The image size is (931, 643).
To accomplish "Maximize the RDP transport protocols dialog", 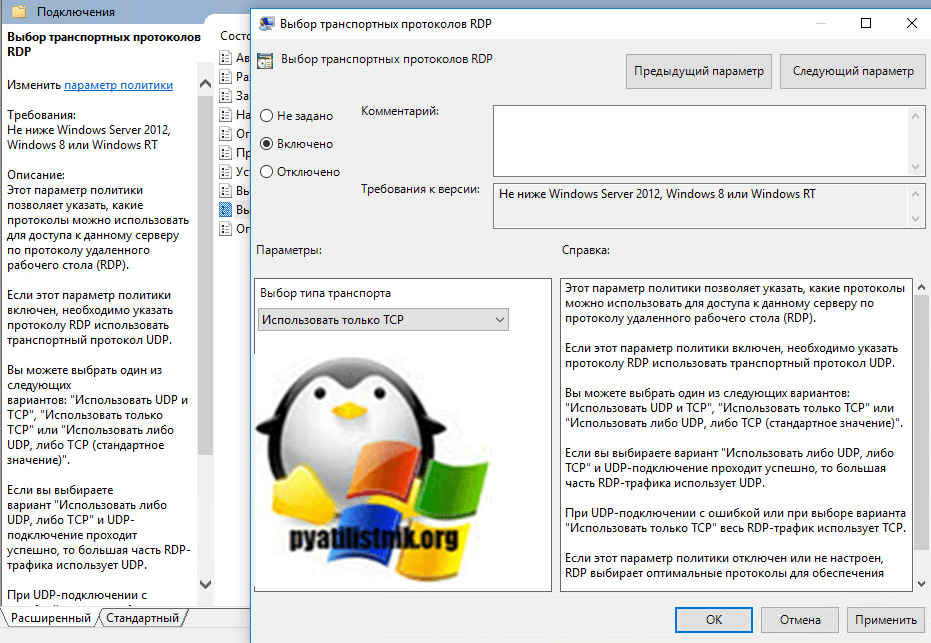I will 866,23.
